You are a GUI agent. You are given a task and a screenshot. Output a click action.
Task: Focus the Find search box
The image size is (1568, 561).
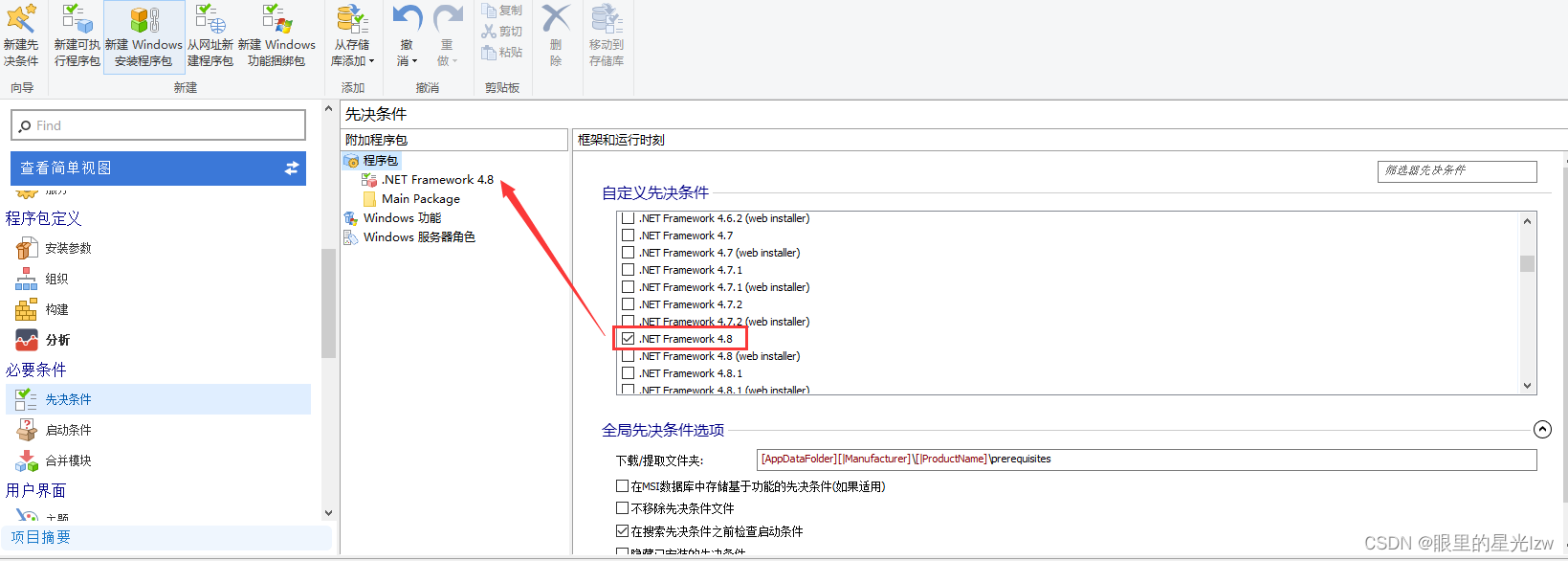coord(159,125)
